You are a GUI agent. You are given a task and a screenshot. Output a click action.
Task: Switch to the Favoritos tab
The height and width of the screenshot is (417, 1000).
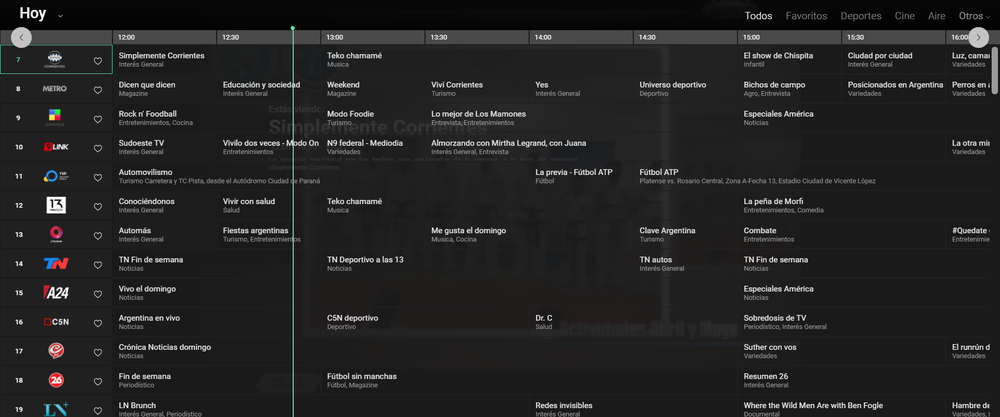click(806, 16)
